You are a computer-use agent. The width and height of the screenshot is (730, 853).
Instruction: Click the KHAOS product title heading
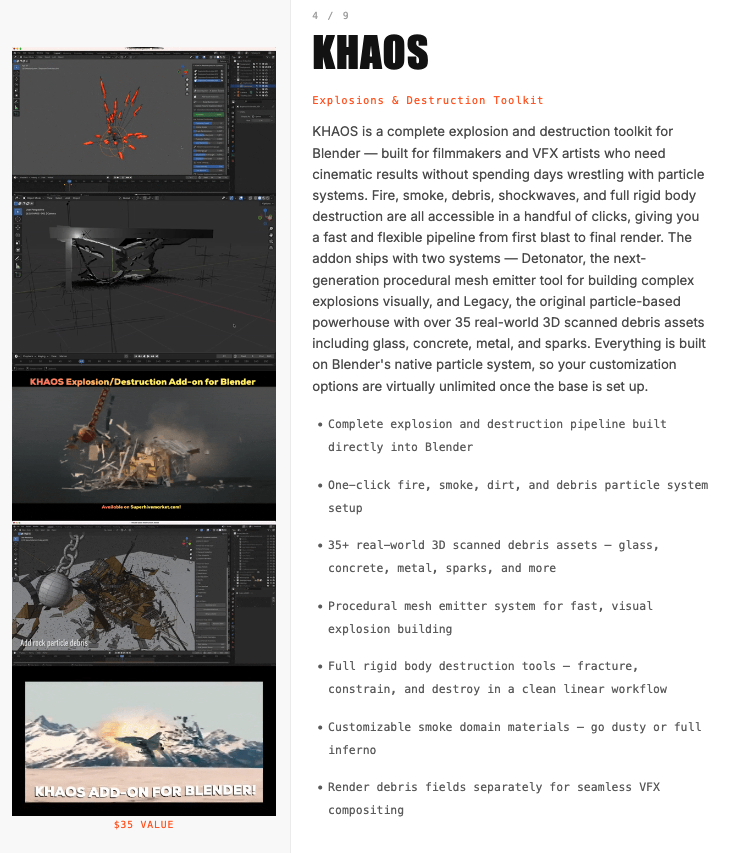370,53
